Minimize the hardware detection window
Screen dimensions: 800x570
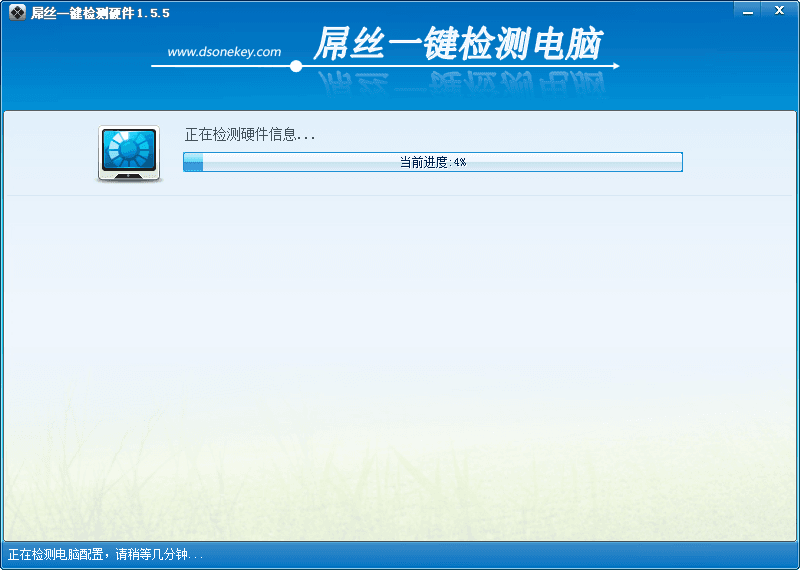click(748, 11)
